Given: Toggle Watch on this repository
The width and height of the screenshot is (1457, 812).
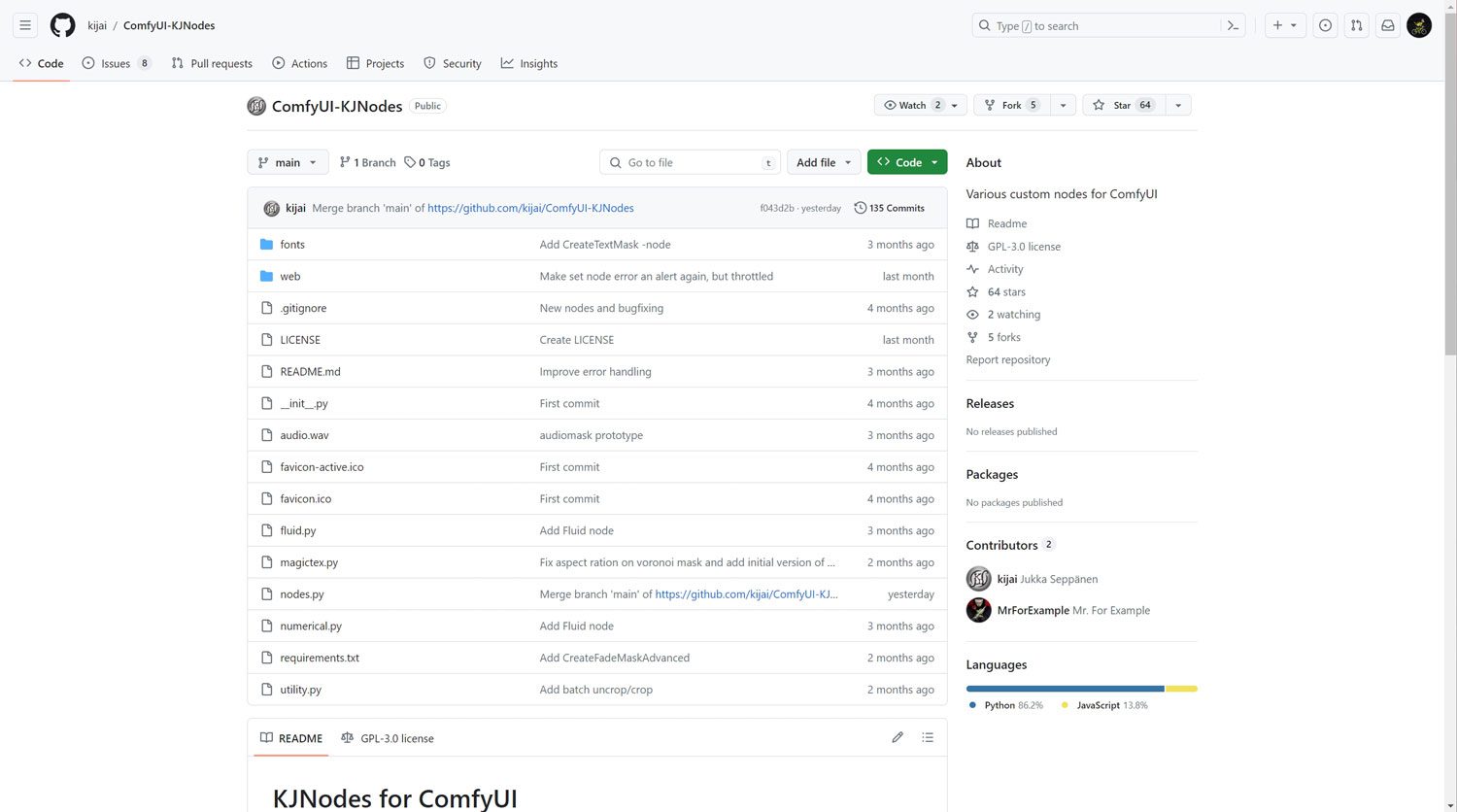Looking at the screenshot, I should 910,105.
